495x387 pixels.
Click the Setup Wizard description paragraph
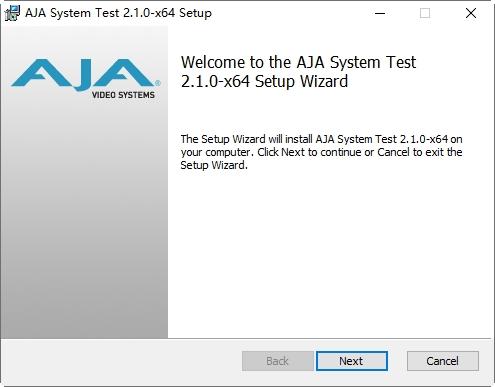pos(321,152)
